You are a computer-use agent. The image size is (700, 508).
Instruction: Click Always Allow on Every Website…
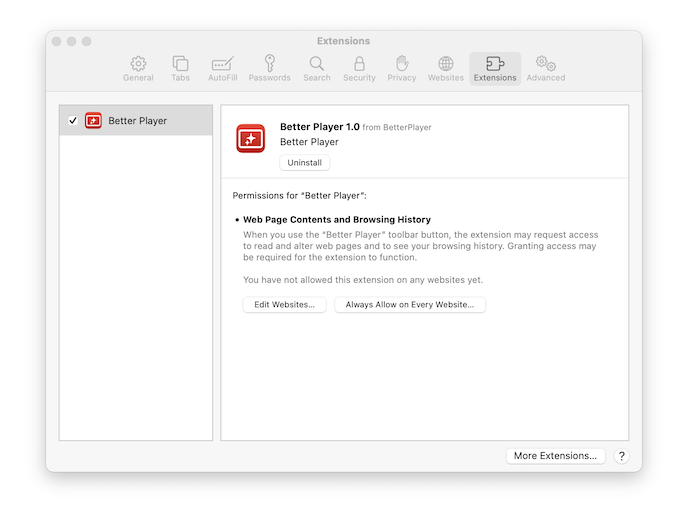[410, 304]
